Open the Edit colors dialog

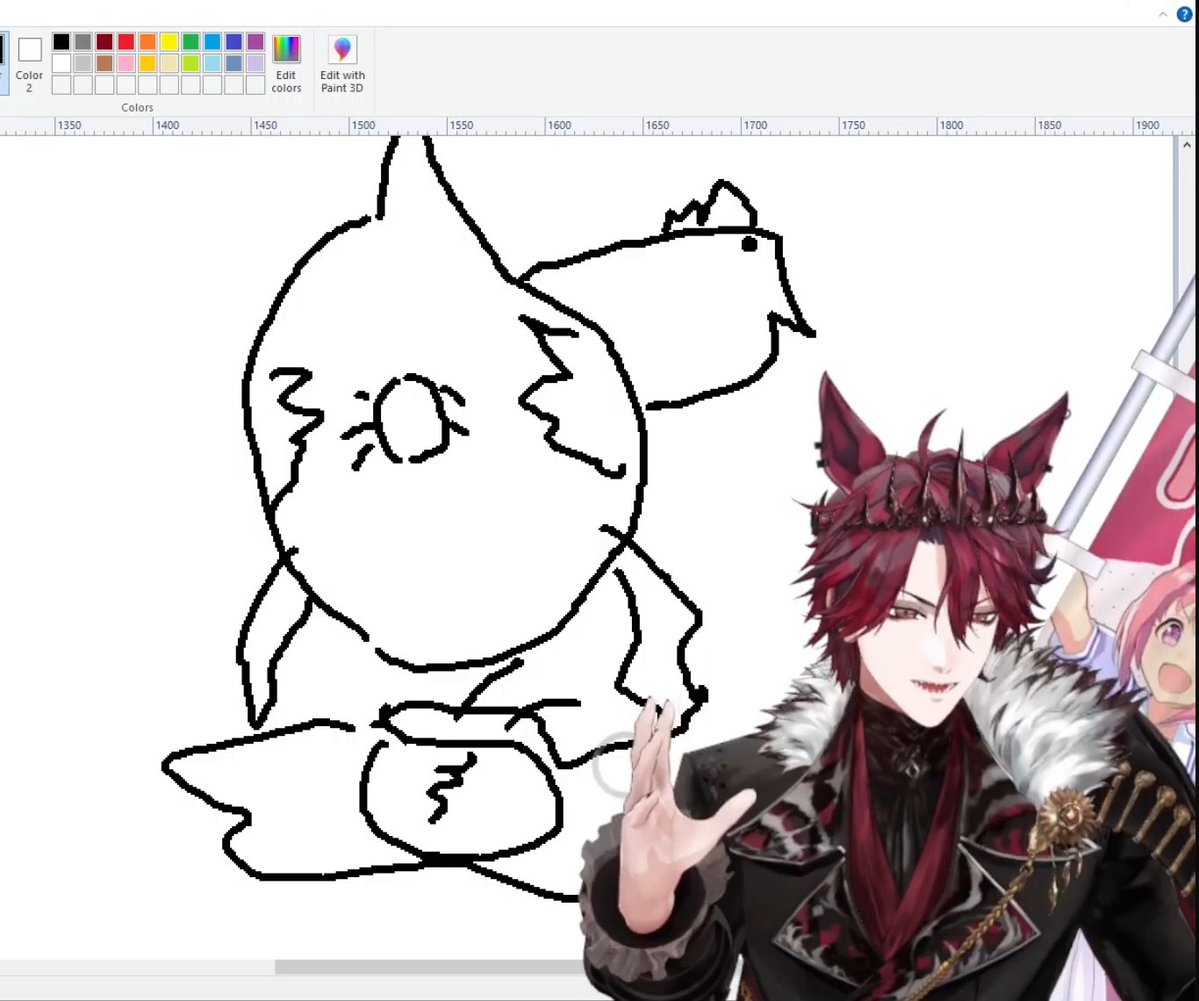(286, 64)
